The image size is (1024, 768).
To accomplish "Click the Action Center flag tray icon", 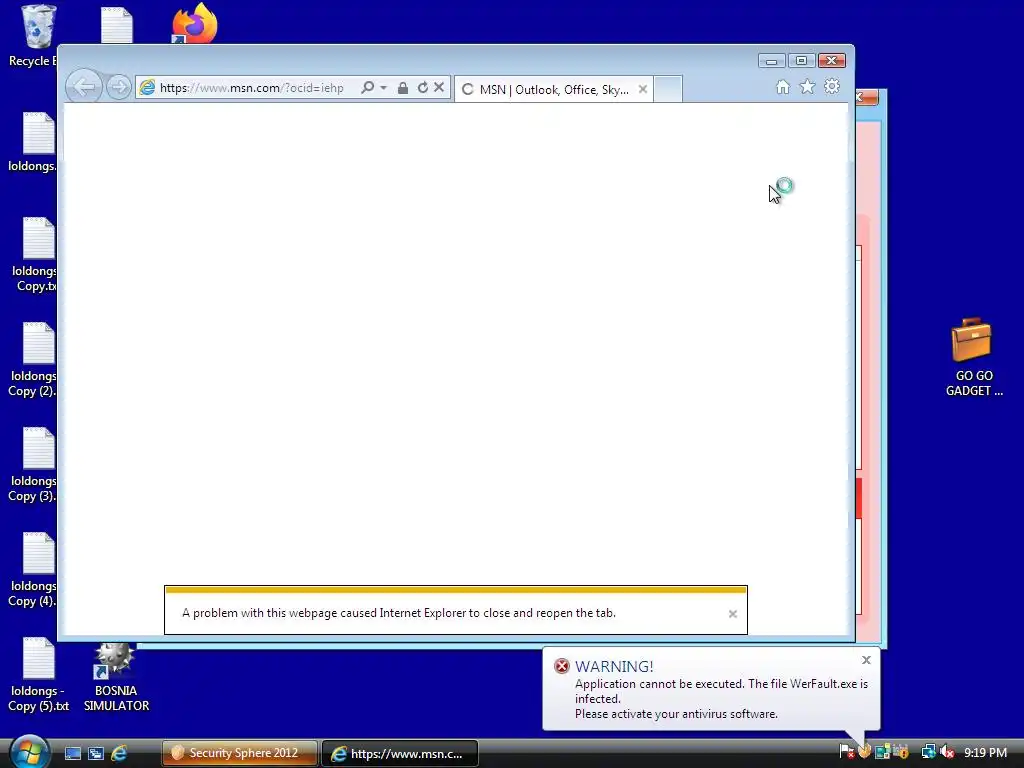I will click(846, 753).
